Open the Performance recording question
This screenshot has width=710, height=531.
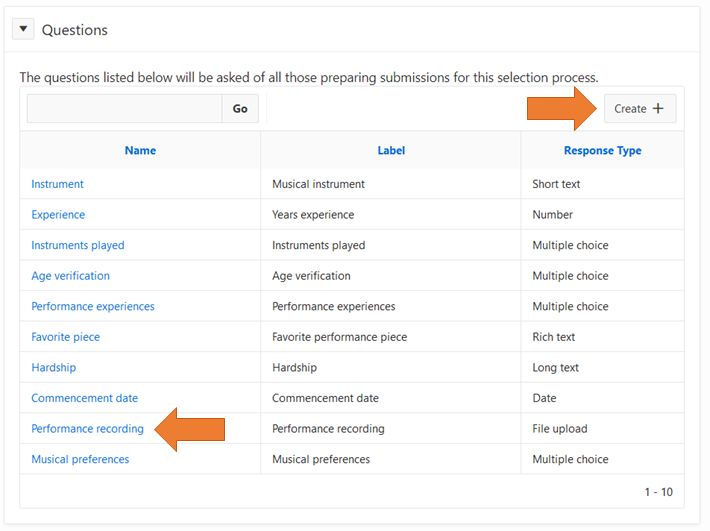(87, 429)
